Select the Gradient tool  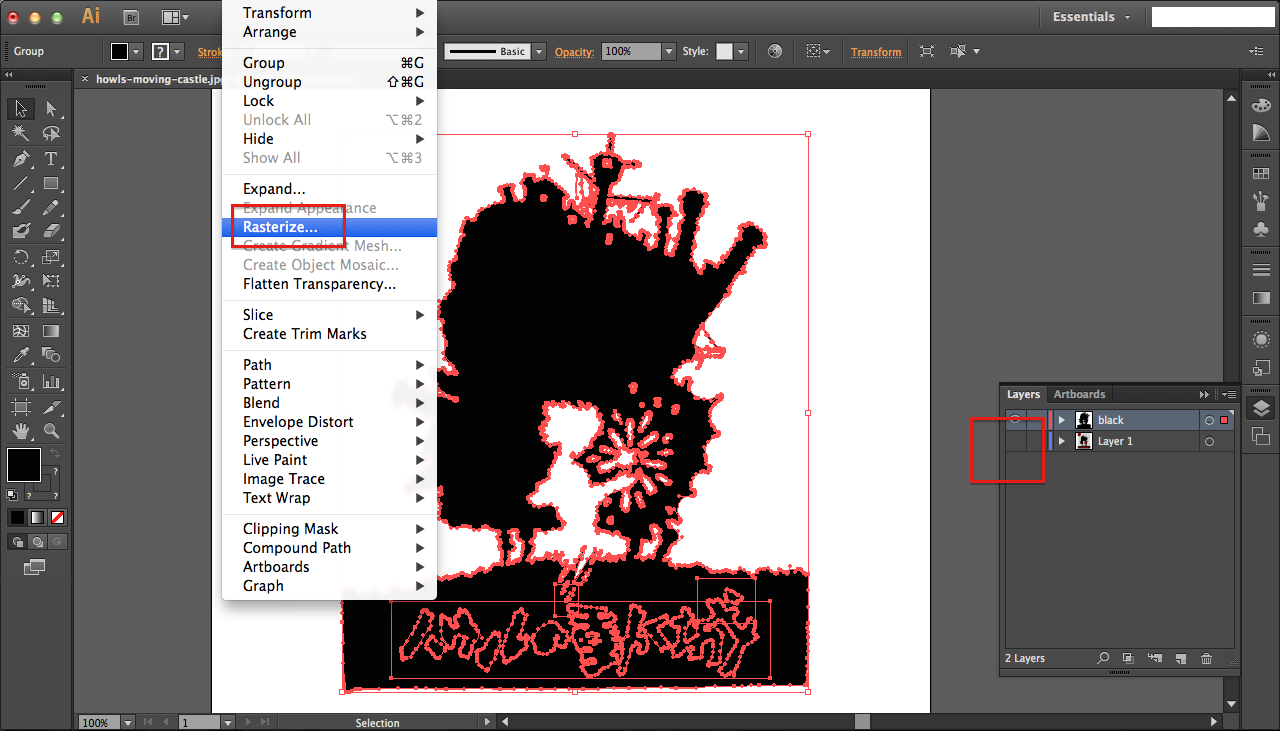[51, 331]
